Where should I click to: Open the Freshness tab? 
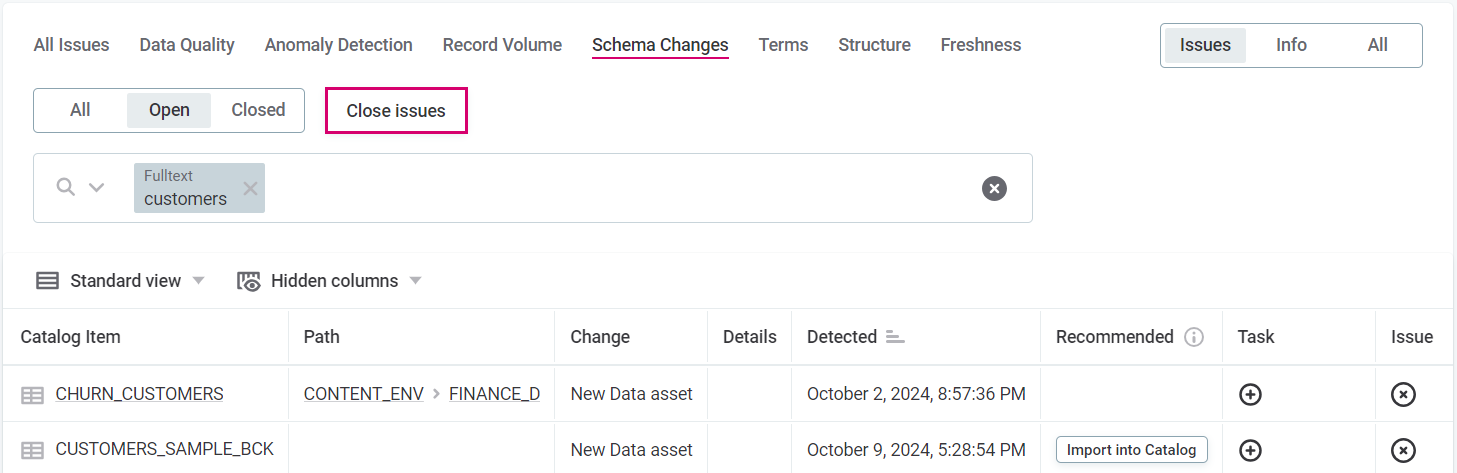coord(980,45)
